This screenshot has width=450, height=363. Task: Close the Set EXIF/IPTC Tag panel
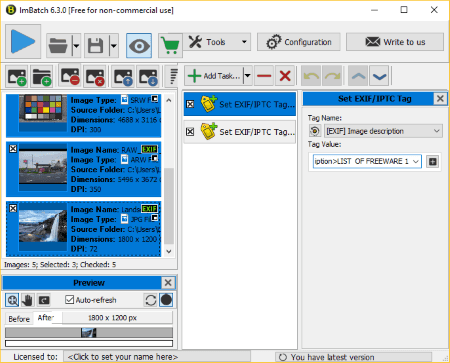pyautogui.click(x=440, y=99)
